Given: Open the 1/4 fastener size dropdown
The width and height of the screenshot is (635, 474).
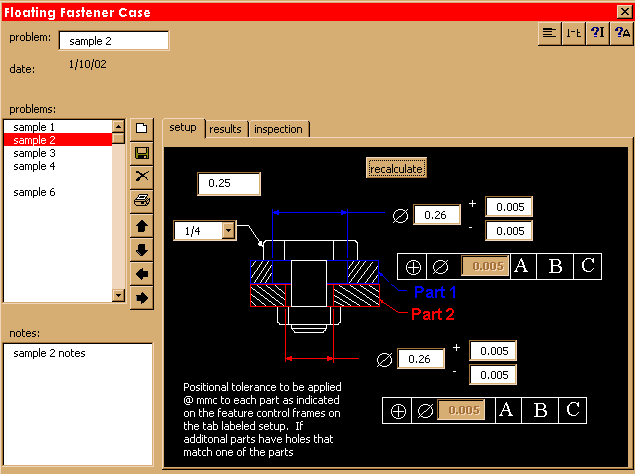Looking at the screenshot, I should (x=228, y=231).
